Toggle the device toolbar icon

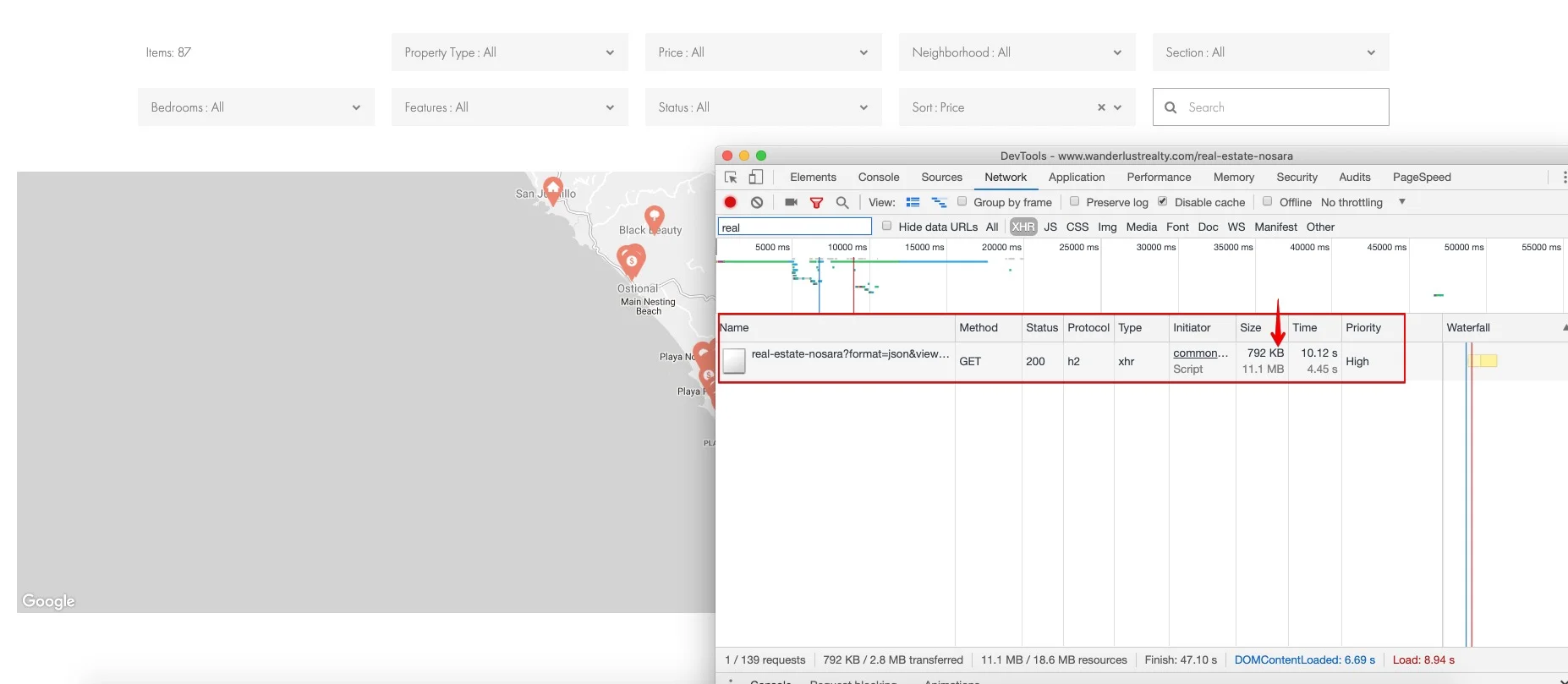pyautogui.click(x=756, y=177)
